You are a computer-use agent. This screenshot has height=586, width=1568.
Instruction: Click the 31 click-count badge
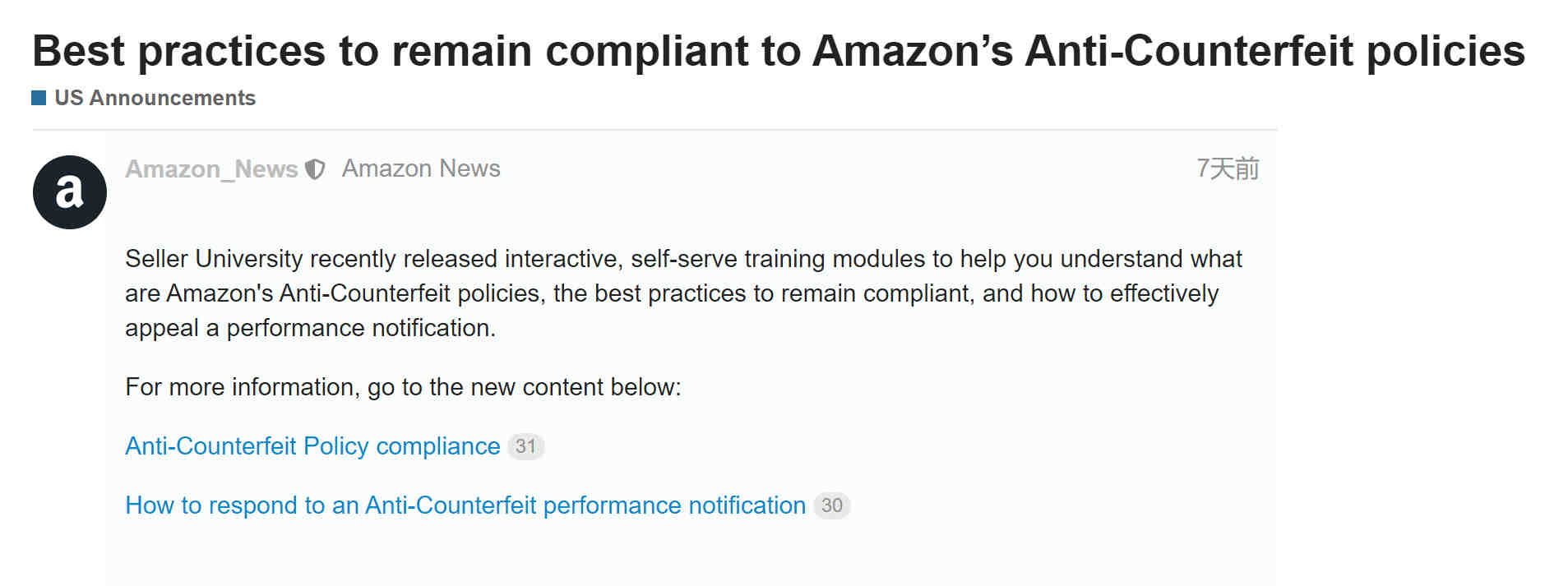tap(526, 446)
